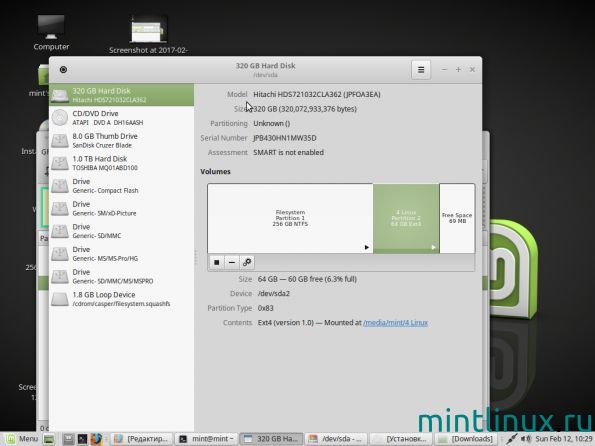Click the Thumb Drive icon in the list
The height and width of the screenshot is (446, 595).
[x=60, y=140]
